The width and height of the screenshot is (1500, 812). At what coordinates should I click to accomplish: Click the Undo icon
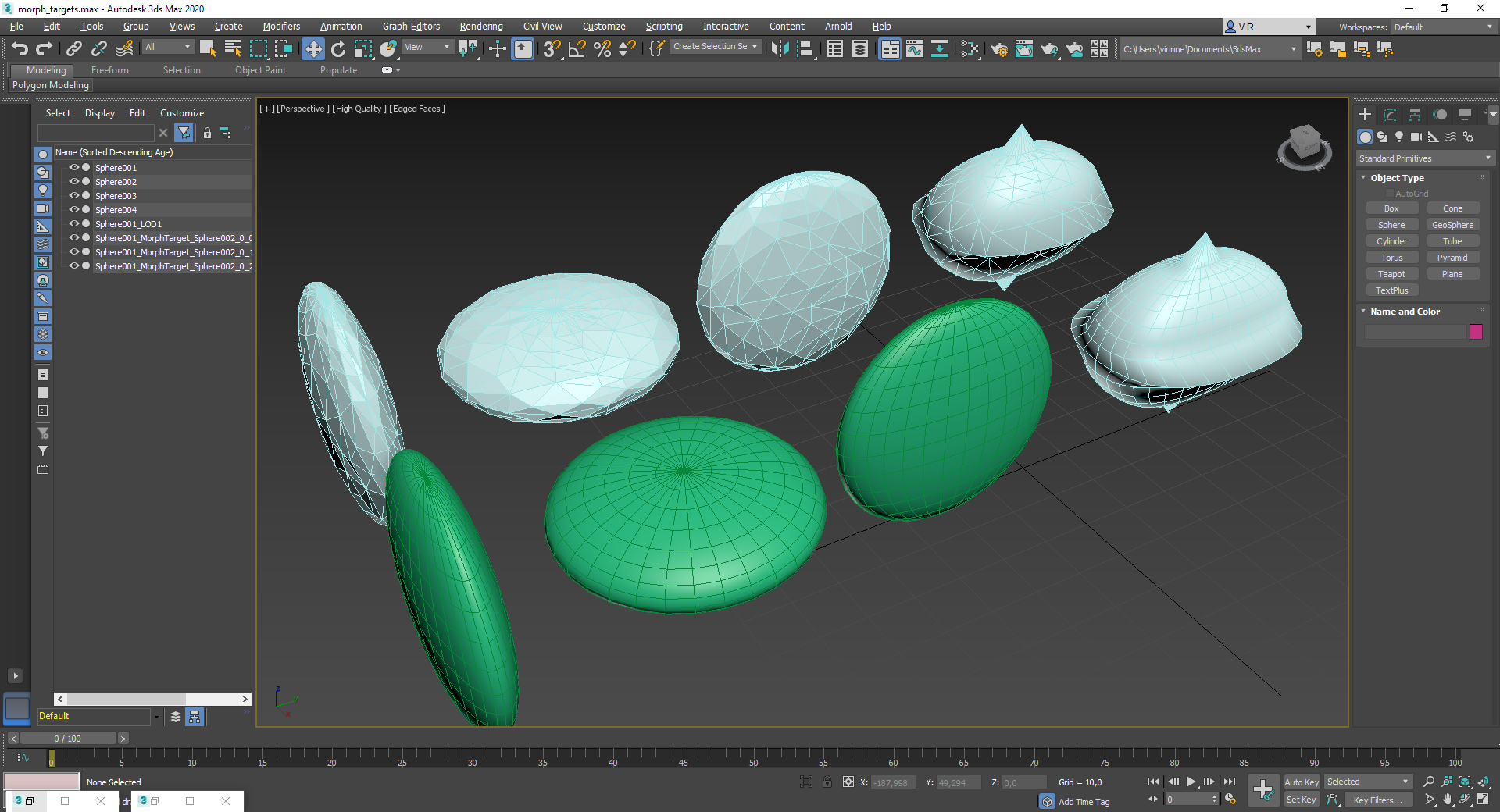click(x=20, y=48)
